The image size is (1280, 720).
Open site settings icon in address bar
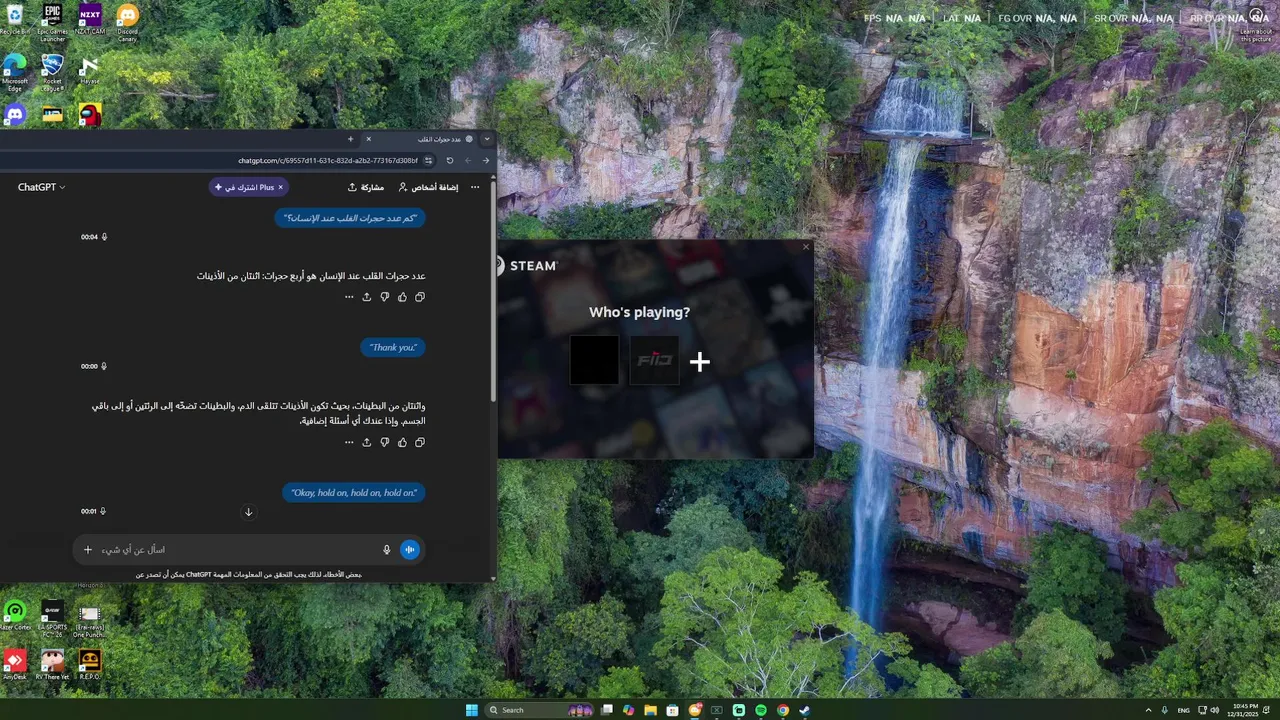coord(429,160)
